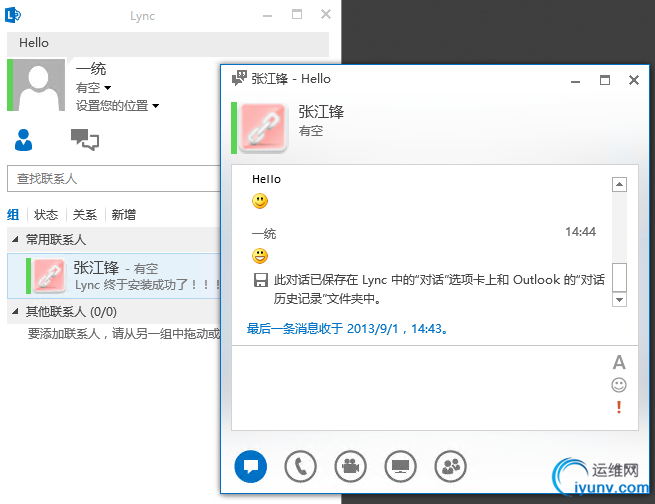Viewport: 655px width, 504px height.
Task: Click the Hello personal note field
Action: tap(168, 43)
